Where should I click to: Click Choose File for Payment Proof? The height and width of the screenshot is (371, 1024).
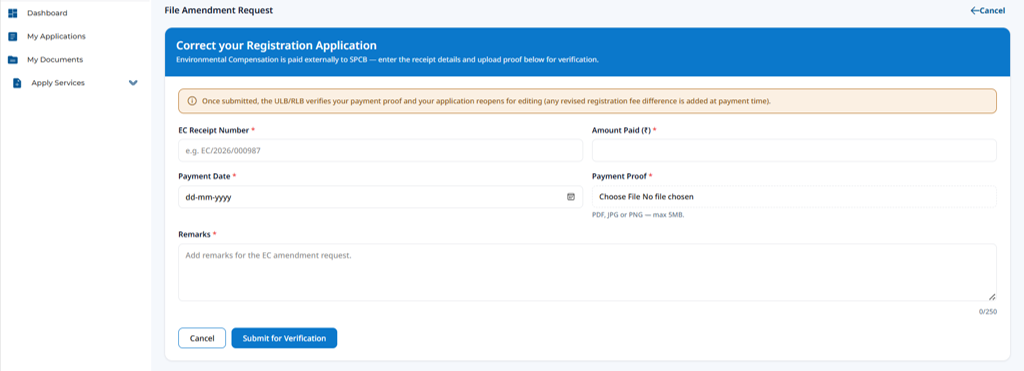point(621,197)
